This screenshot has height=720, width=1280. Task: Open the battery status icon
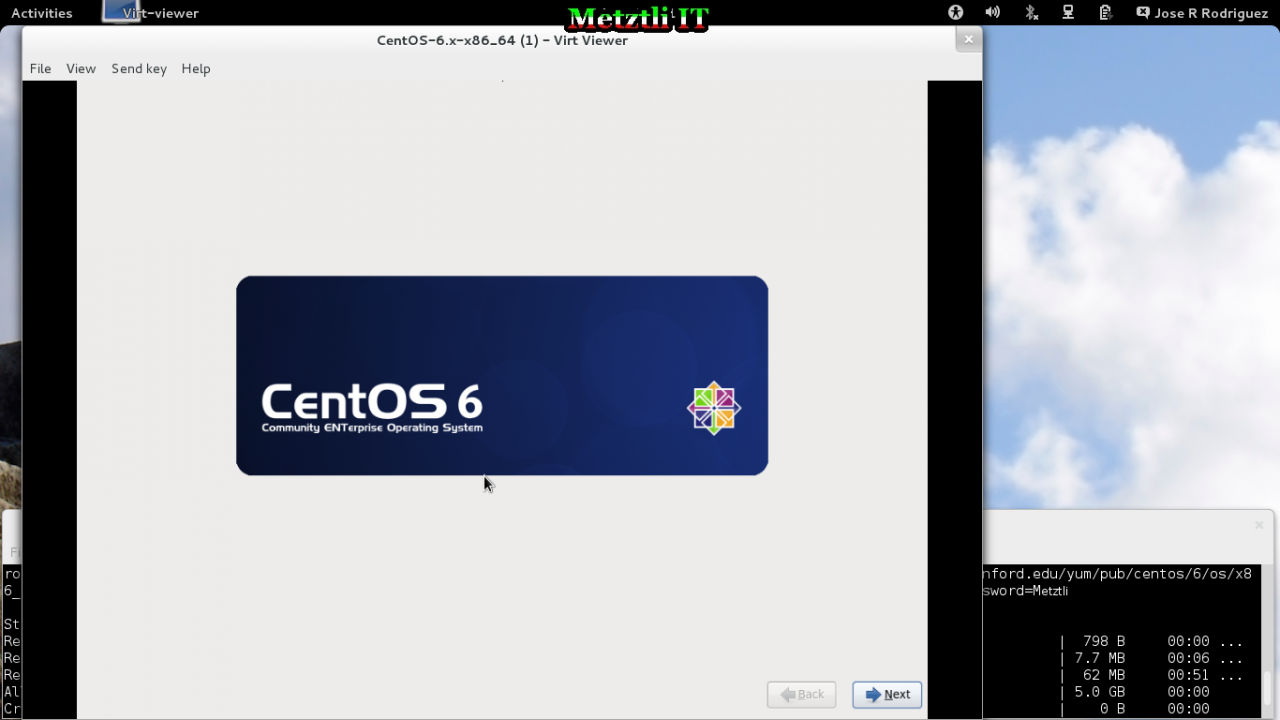click(1105, 13)
